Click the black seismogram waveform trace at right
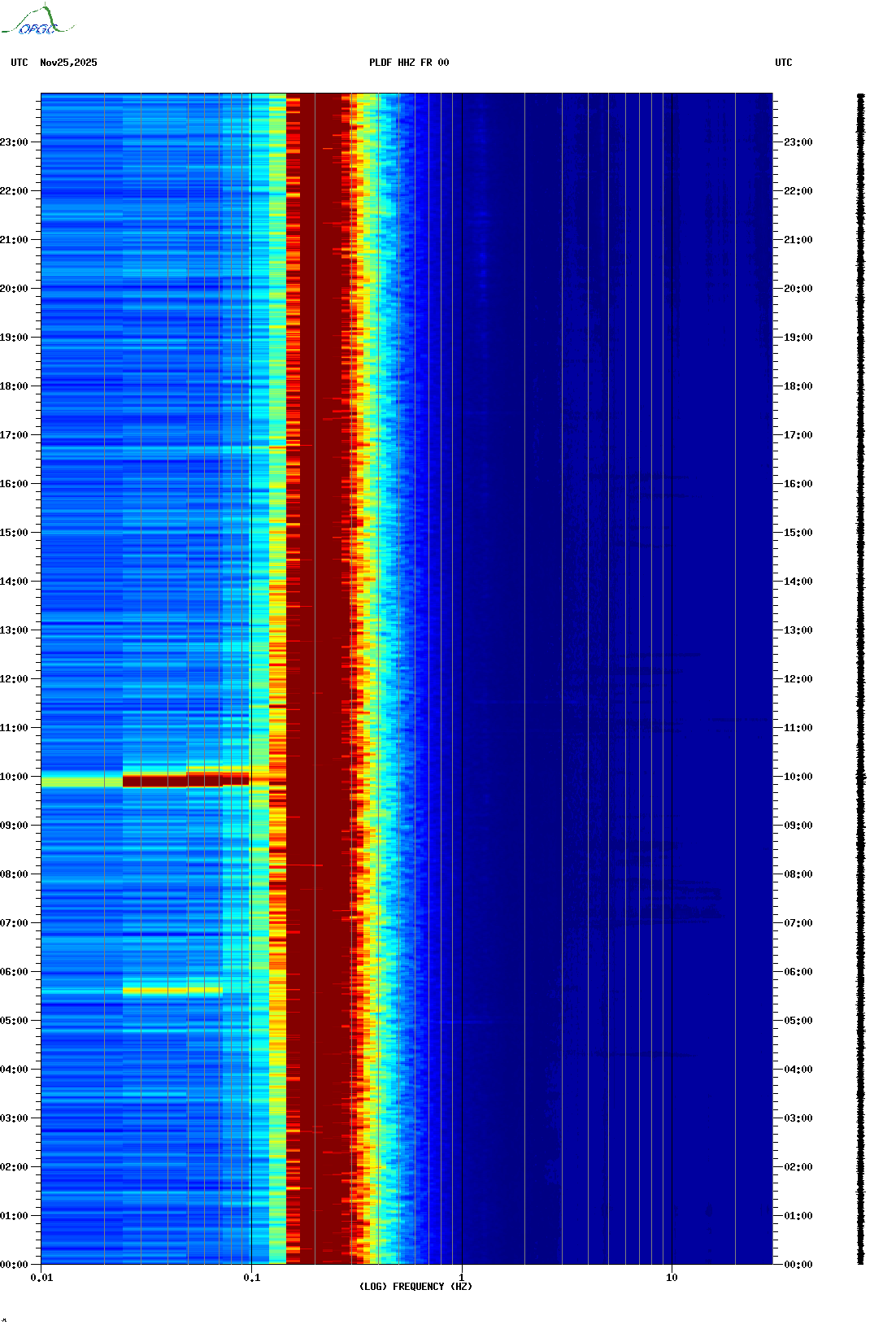Screen dimensions: 896x1329 (860, 679)
